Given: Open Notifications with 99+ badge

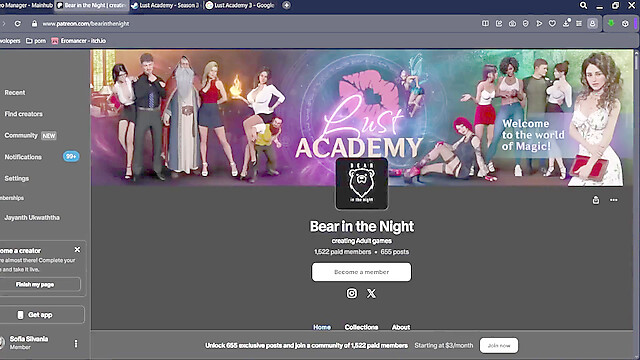Looking at the screenshot, I should pos(42,157).
